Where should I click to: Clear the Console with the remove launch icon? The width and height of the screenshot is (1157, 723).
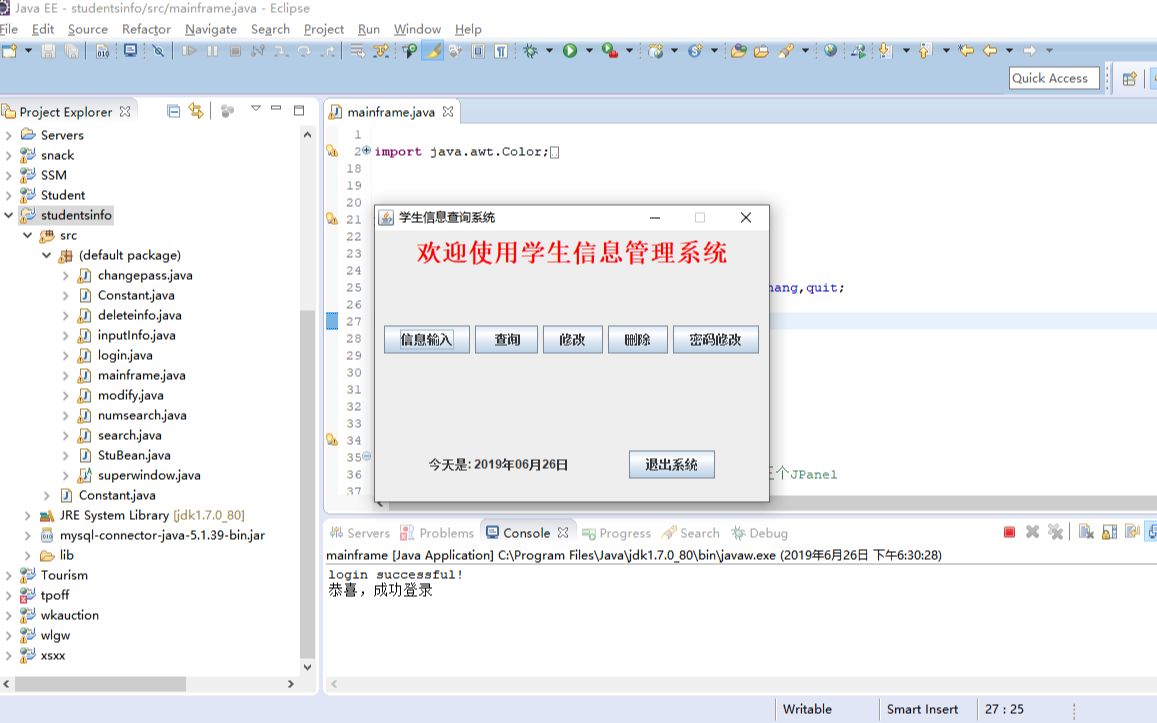(x=1032, y=532)
